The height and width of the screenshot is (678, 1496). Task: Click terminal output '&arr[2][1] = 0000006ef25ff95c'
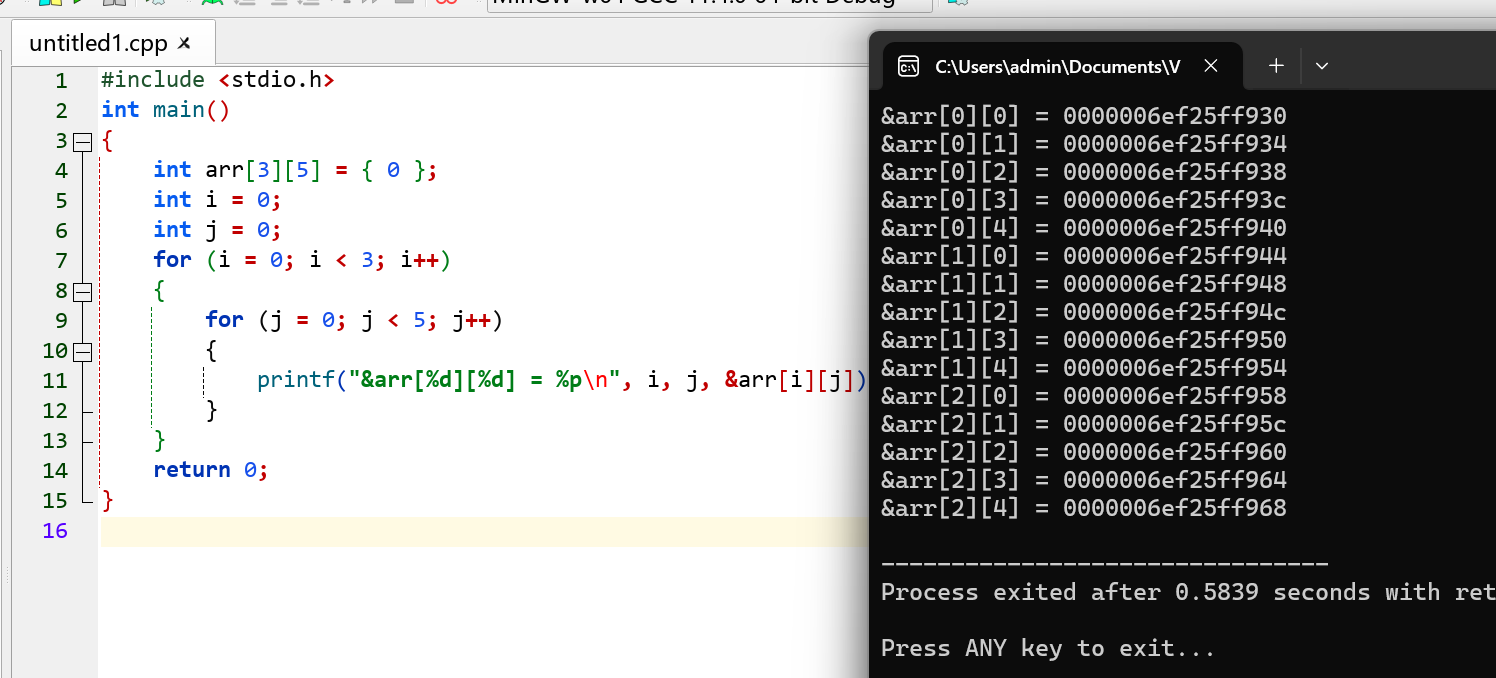point(1084,424)
